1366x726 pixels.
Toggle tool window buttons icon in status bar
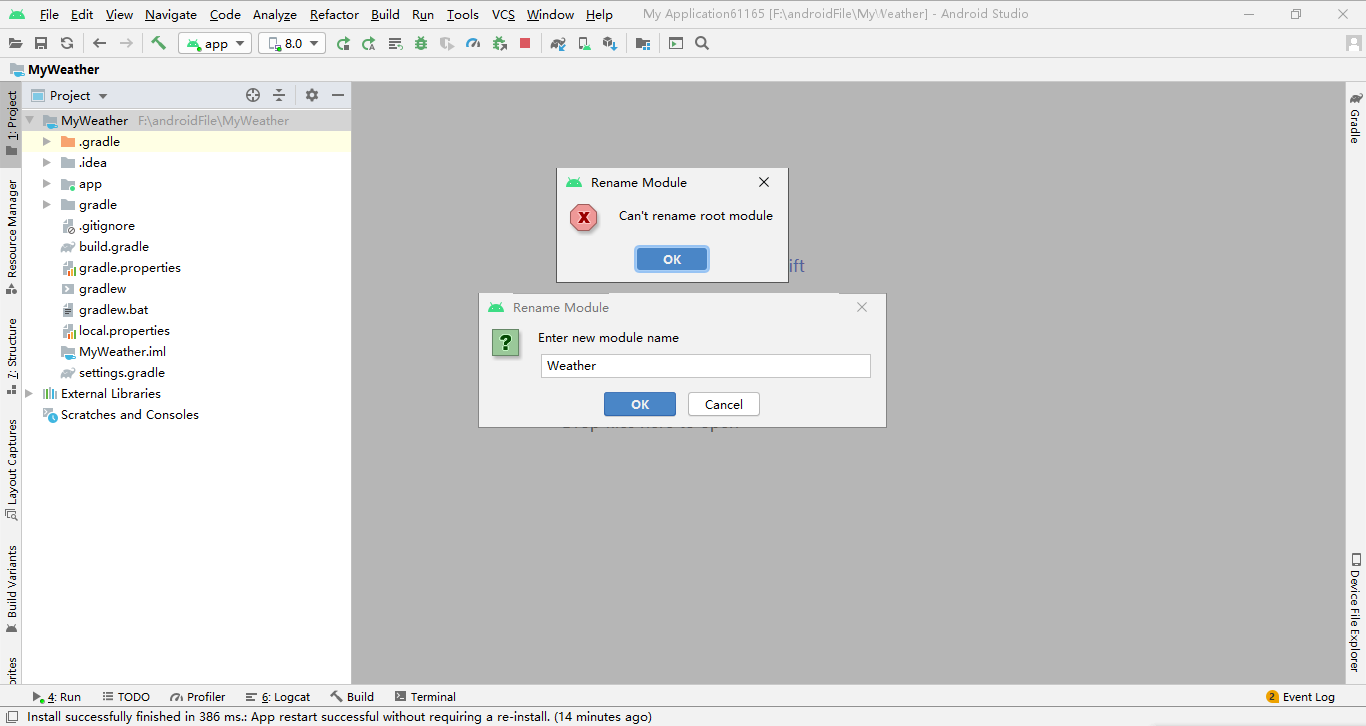[12, 717]
